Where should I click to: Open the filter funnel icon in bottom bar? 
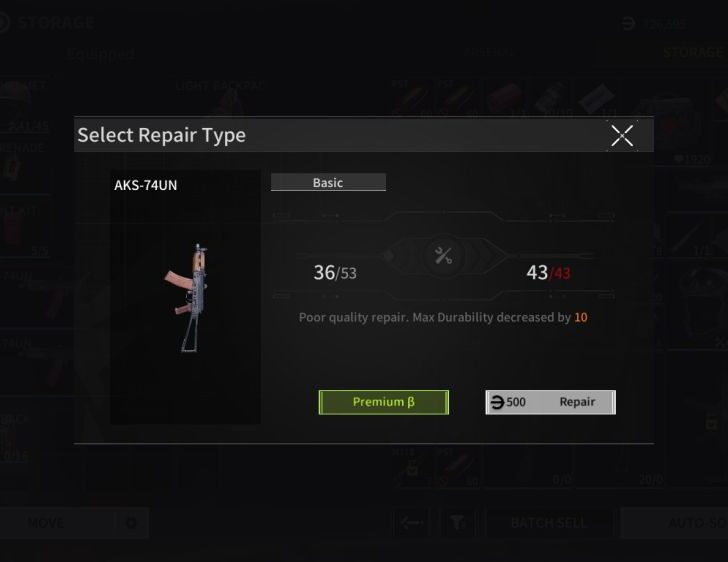457,523
